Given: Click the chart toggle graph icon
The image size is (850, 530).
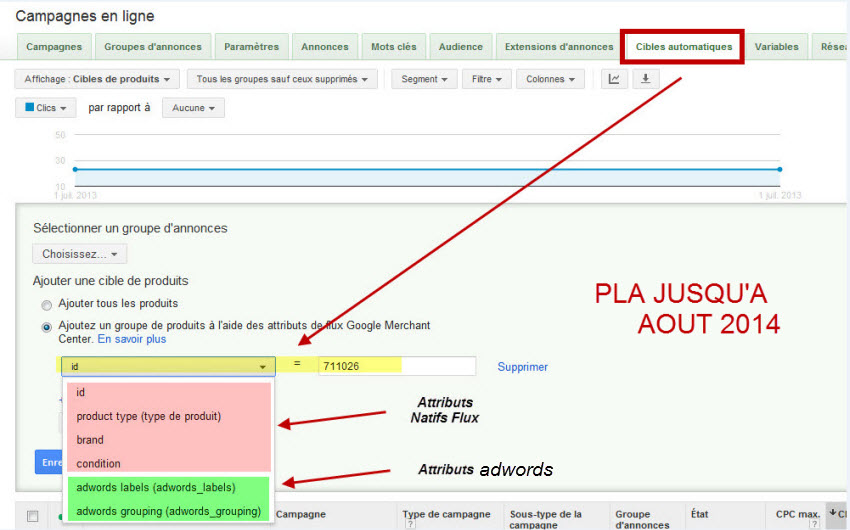Looking at the screenshot, I should [614, 79].
